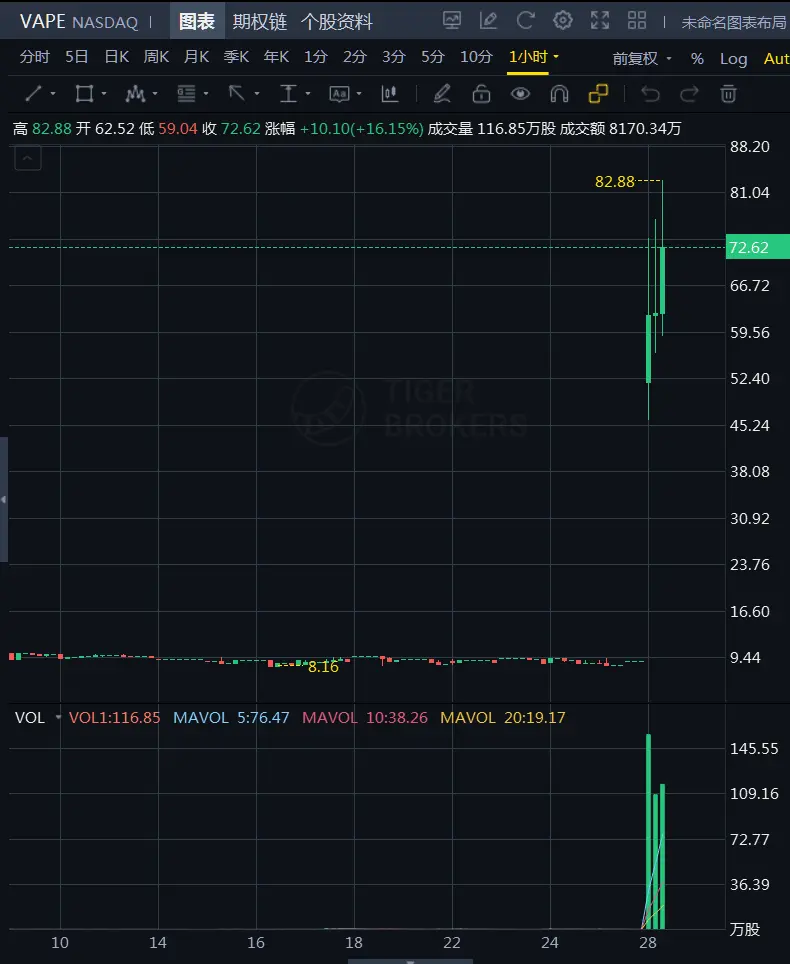Toggle lock on drawings

pos(481,93)
